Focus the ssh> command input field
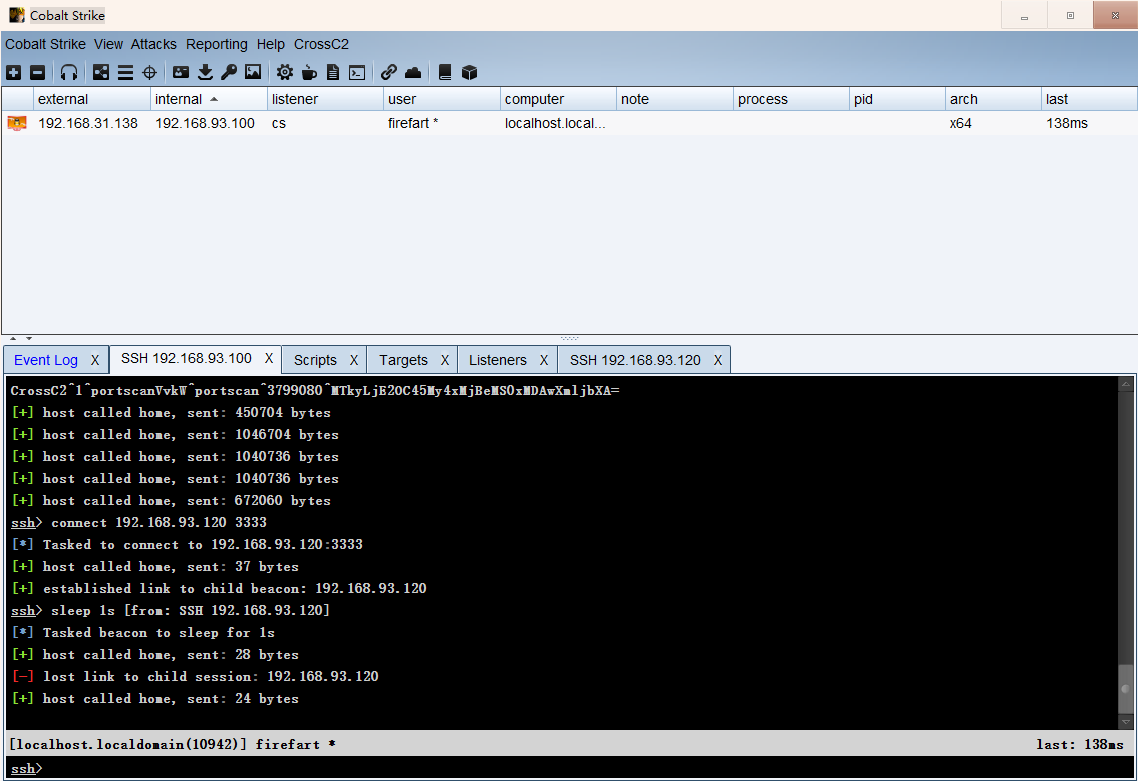 pyautogui.click(x=569, y=768)
